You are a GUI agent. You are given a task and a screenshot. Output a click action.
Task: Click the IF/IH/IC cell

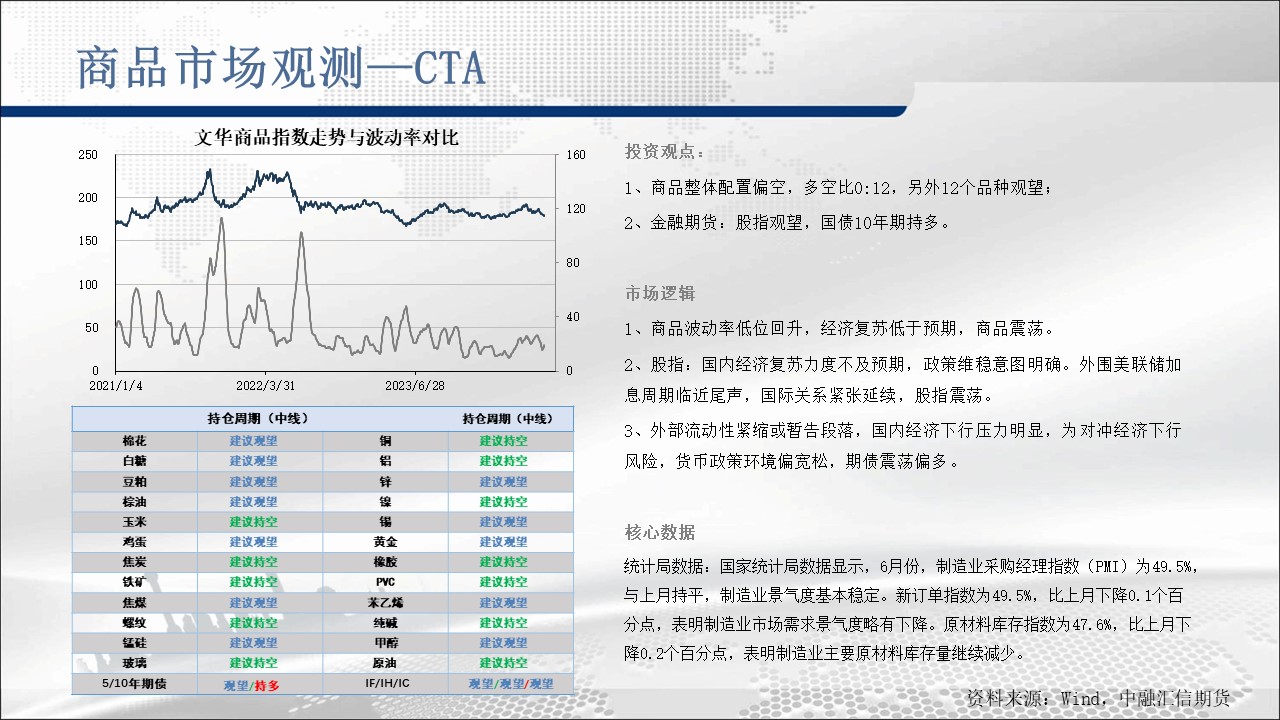click(385, 684)
